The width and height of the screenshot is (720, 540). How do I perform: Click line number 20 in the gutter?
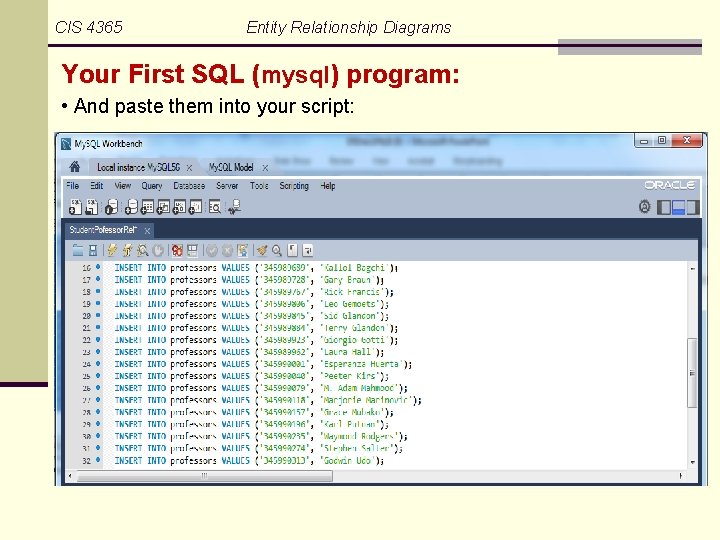(x=86, y=316)
